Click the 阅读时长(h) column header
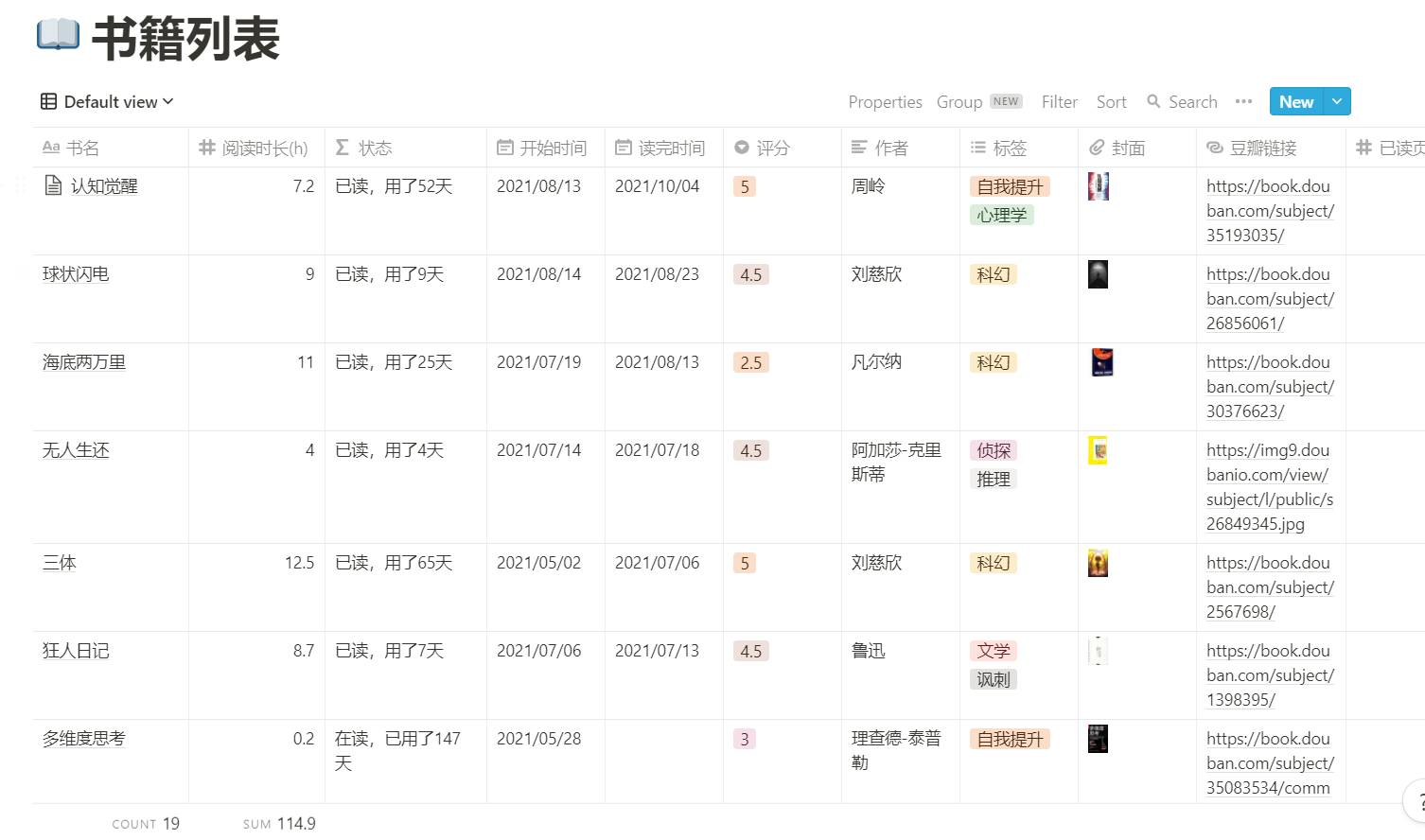The width and height of the screenshot is (1425, 840). [256, 148]
